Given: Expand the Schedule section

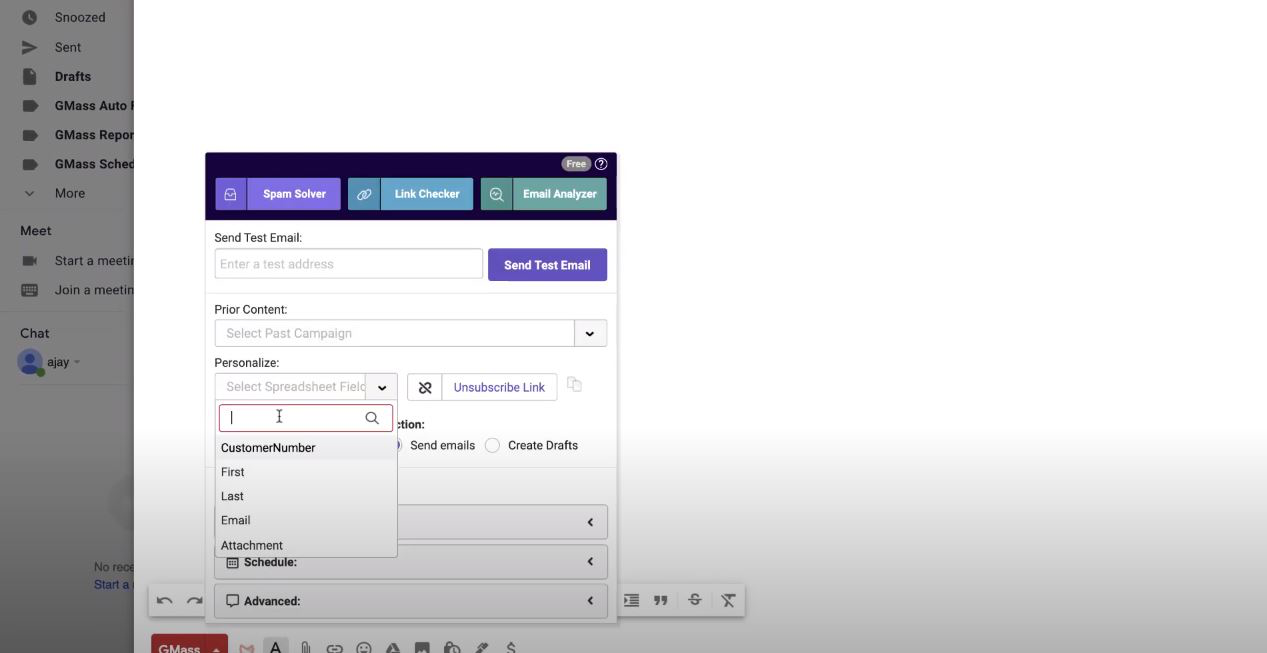Looking at the screenshot, I should click(411, 562).
